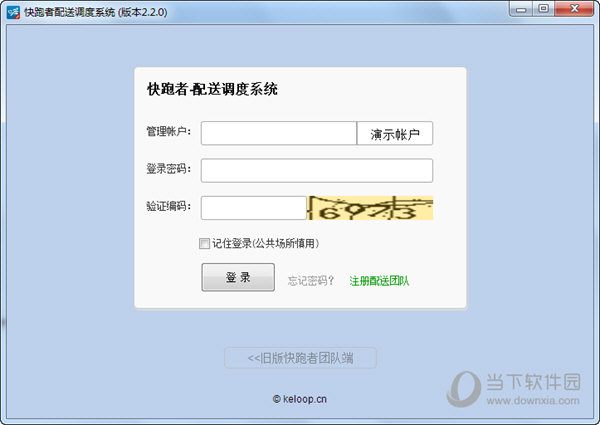Minimize the 快跑者配送调度系统 window

520,9
